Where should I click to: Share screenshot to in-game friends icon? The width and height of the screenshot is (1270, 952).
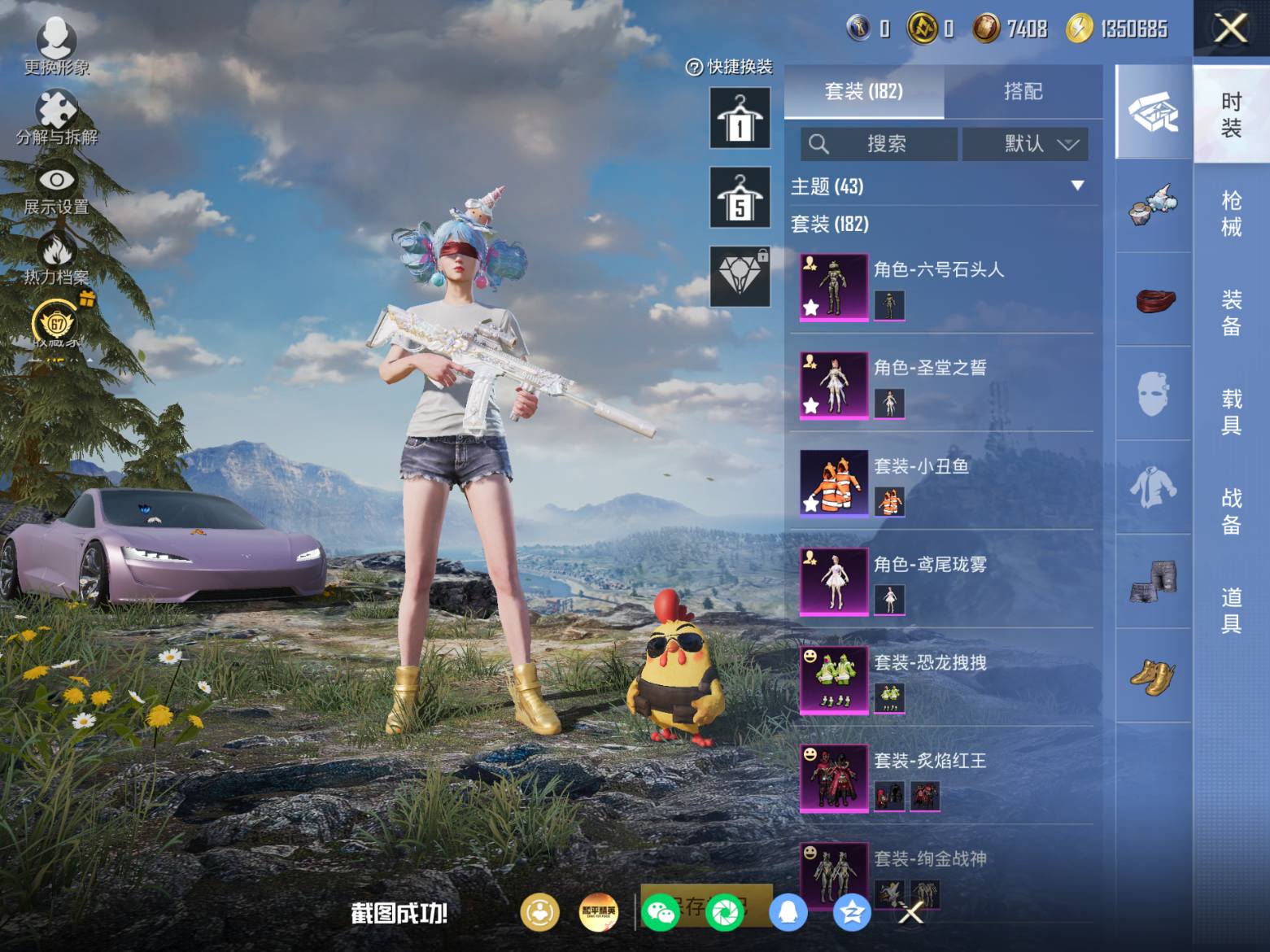[x=539, y=912]
